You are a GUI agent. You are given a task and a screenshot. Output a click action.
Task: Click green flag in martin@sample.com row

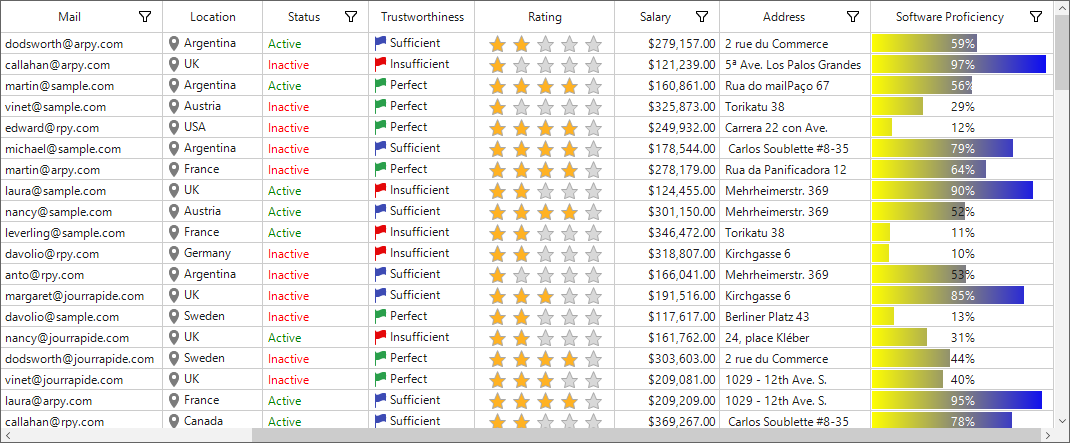tap(381, 85)
